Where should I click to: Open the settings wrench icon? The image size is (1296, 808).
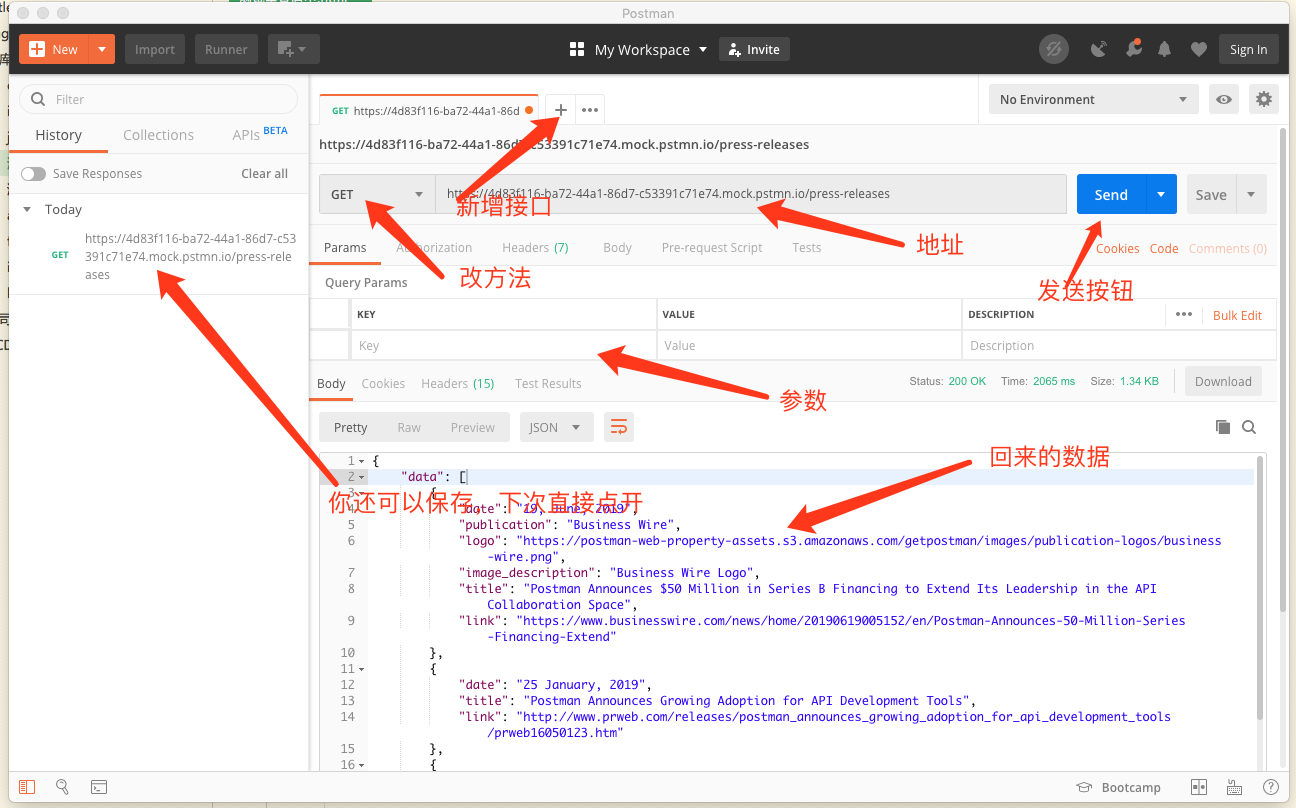[x=1133, y=49]
